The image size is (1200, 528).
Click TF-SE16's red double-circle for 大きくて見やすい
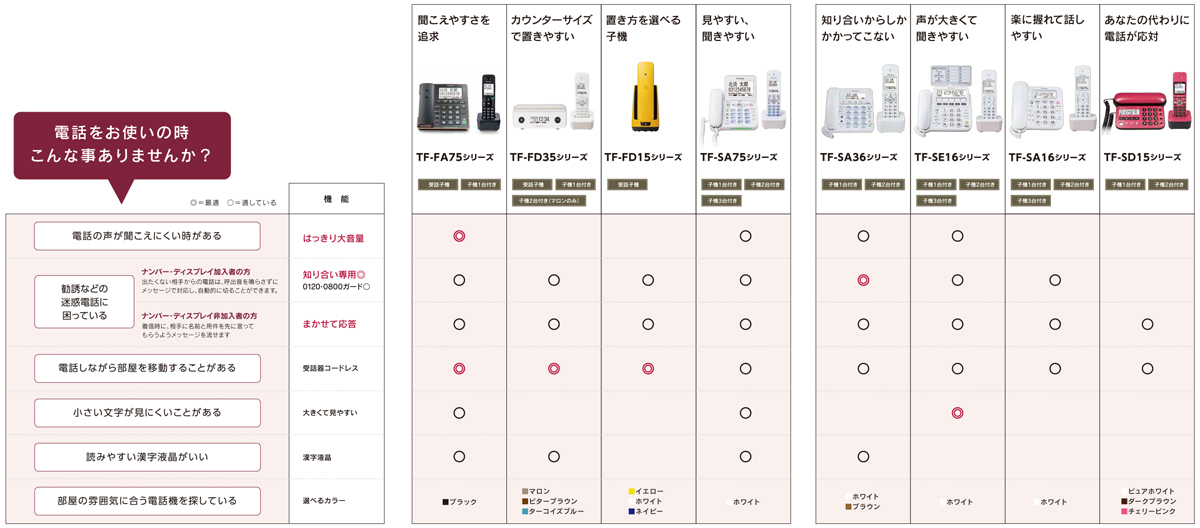point(957,412)
